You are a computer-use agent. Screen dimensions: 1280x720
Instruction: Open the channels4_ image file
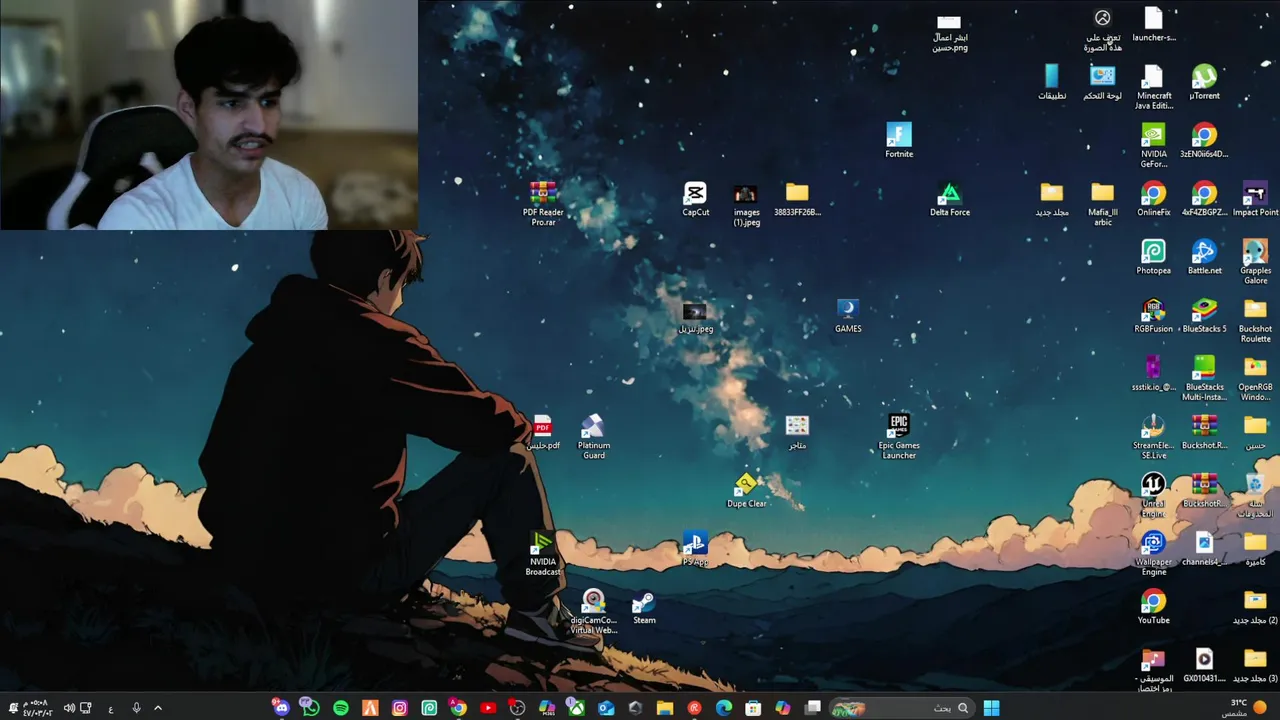point(1204,547)
